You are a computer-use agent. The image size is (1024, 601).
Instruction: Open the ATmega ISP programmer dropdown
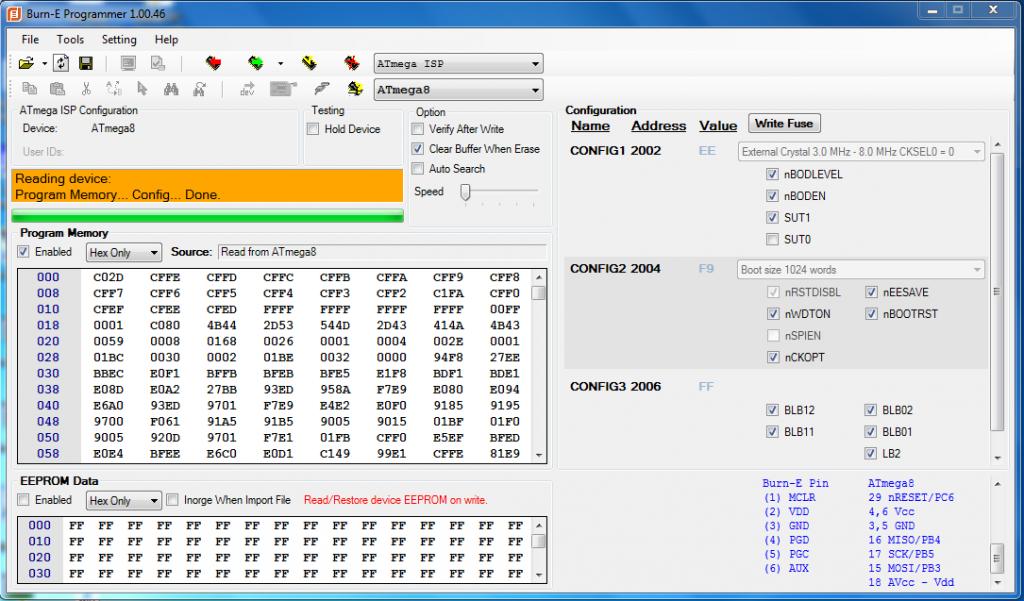coord(458,63)
